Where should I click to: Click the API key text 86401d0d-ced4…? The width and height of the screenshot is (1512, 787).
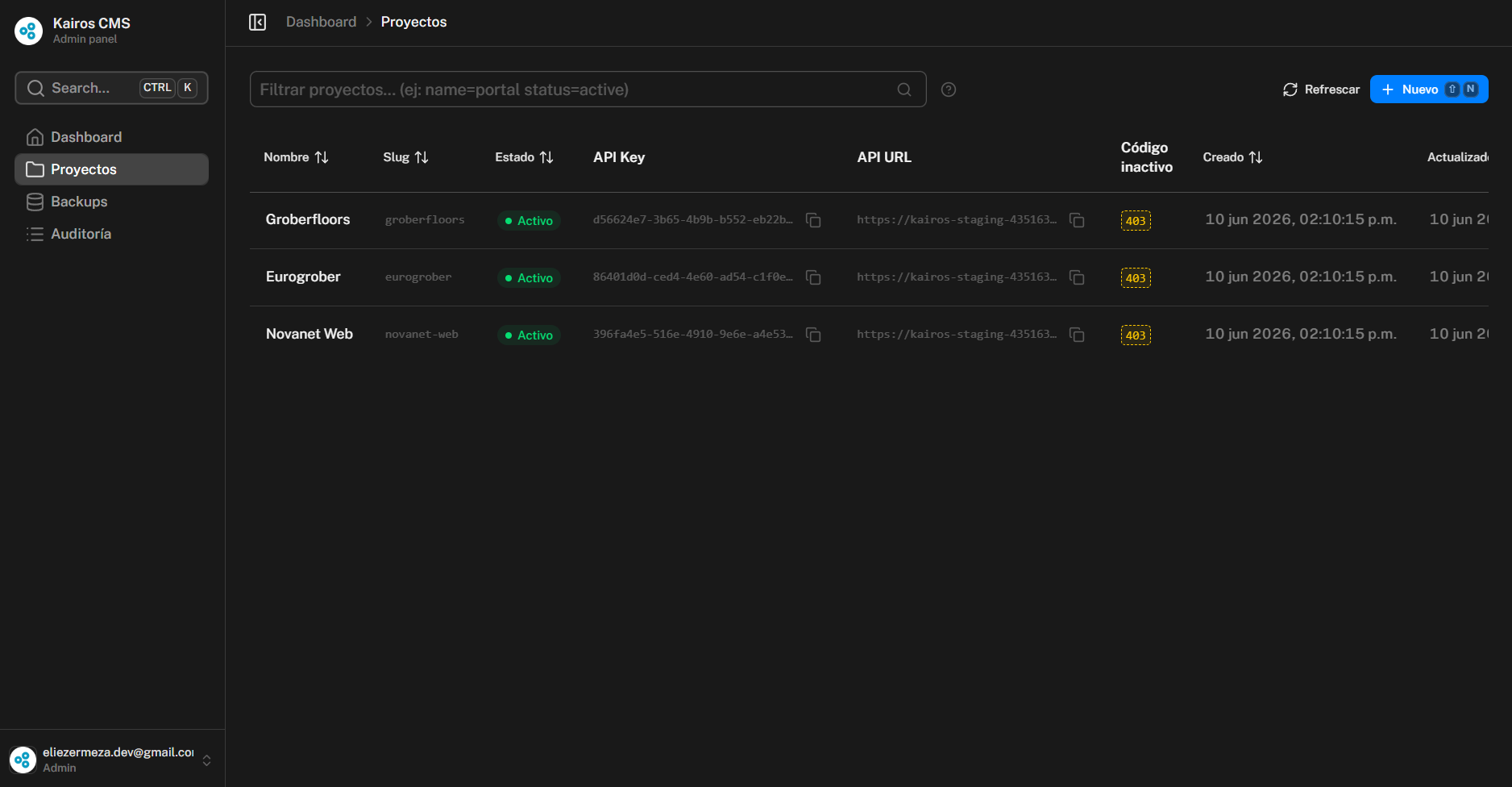click(693, 277)
